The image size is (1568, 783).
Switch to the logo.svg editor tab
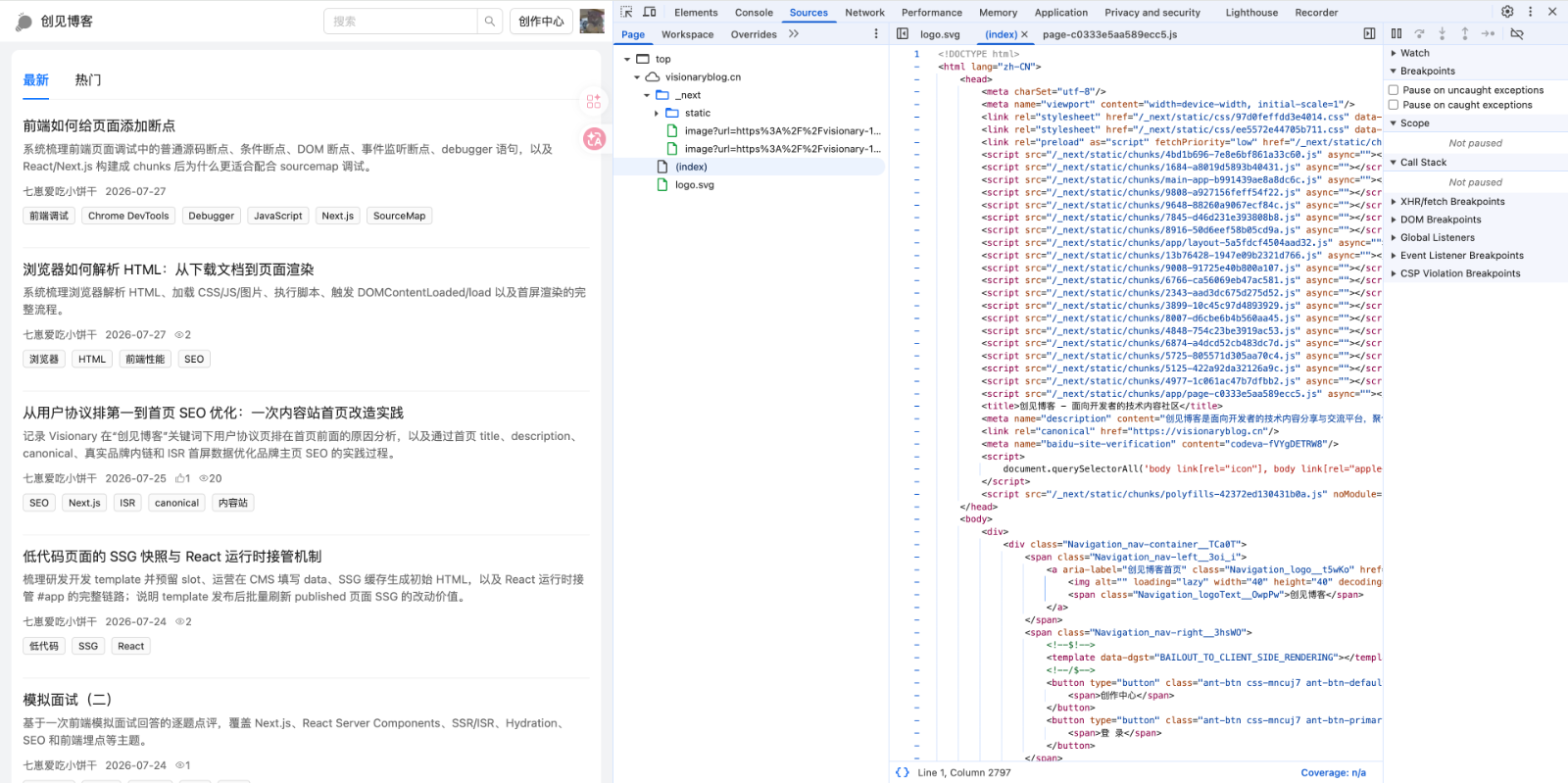pyautogui.click(x=940, y=34)
